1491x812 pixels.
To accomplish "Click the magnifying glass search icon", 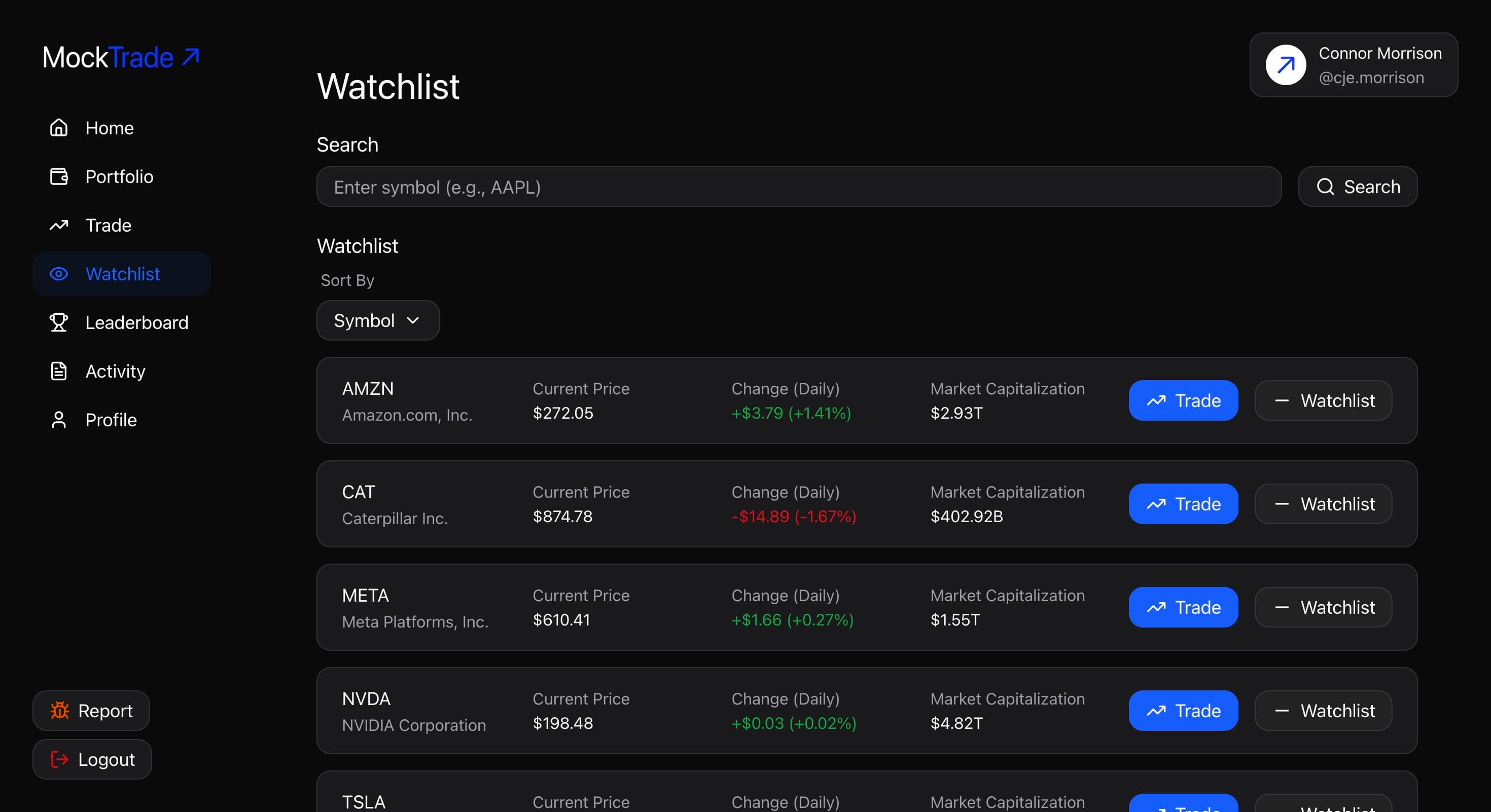I will [1326, 187].
